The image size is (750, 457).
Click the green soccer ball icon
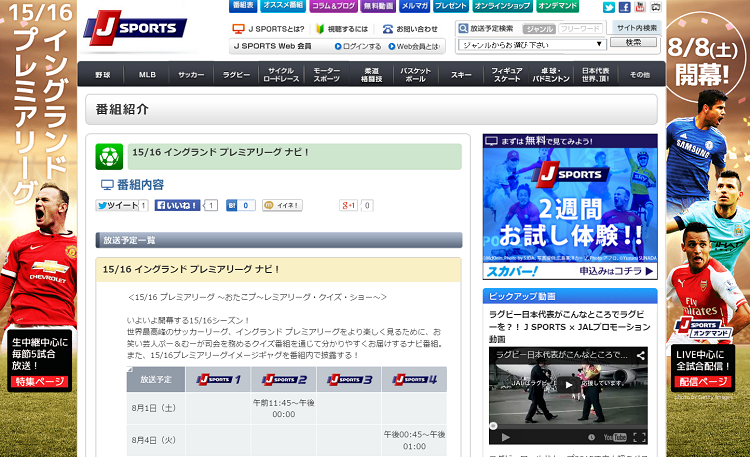coord(109,156)
